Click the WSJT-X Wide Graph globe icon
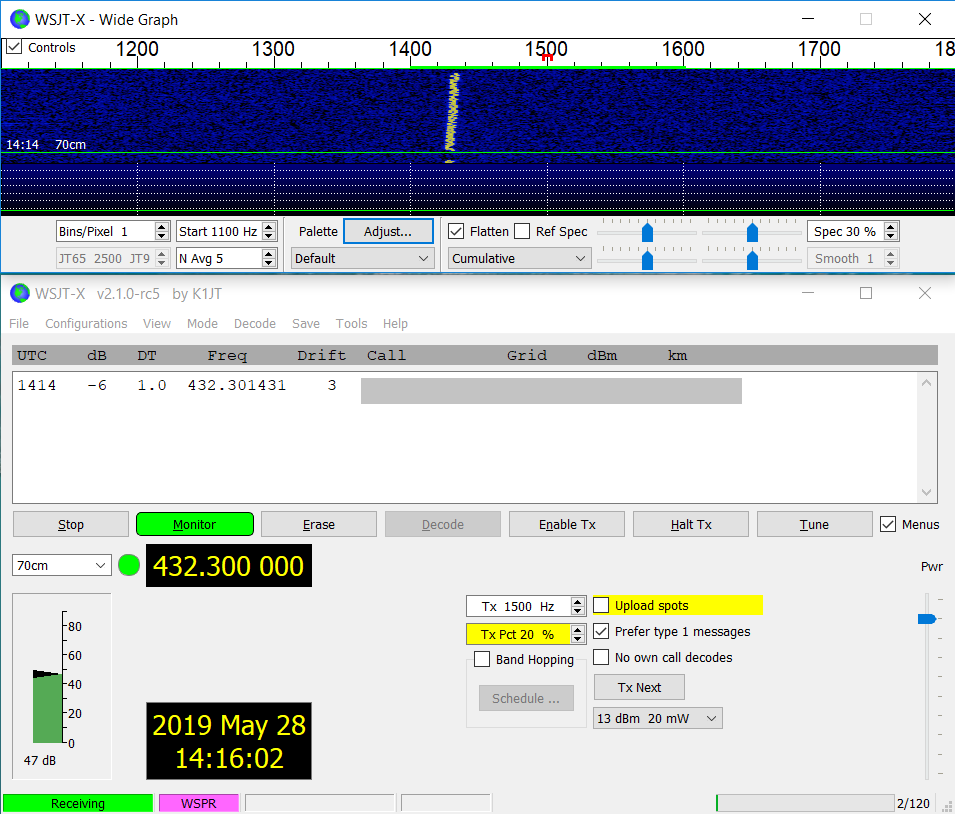The image size is (955, 814). (19, 19)
